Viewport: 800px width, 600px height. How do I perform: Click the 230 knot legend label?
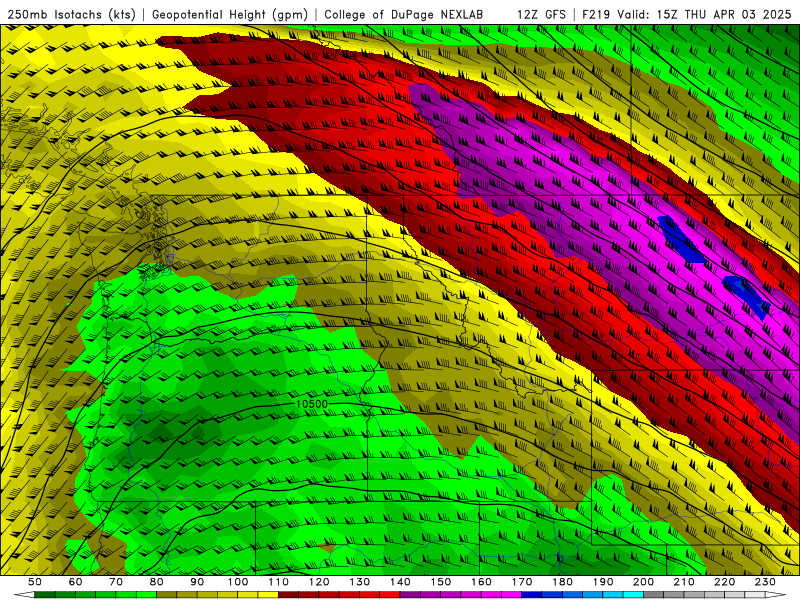(x=765, y=582)
